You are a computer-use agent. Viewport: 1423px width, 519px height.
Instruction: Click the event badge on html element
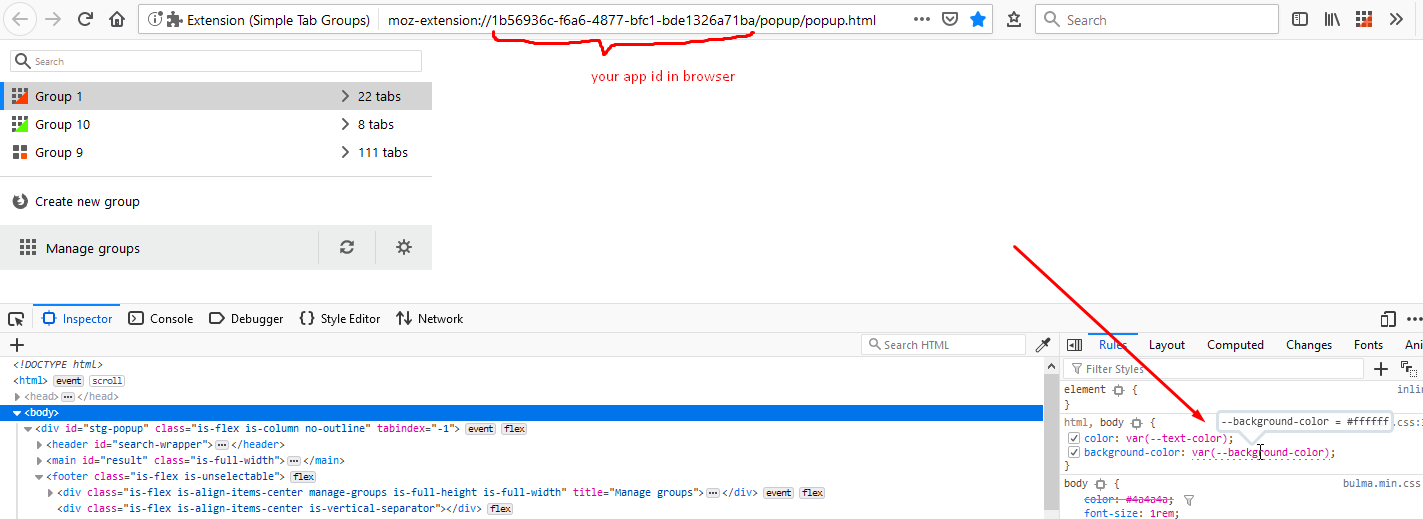68,381
